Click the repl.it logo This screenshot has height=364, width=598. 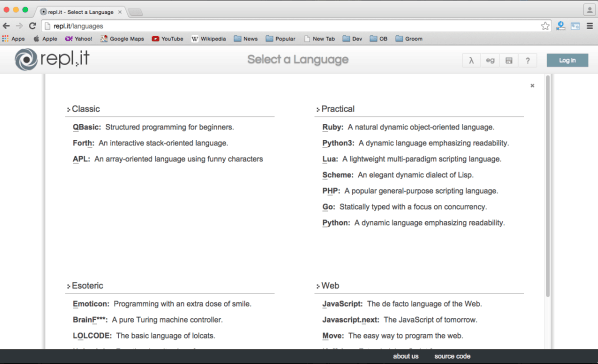52,60
